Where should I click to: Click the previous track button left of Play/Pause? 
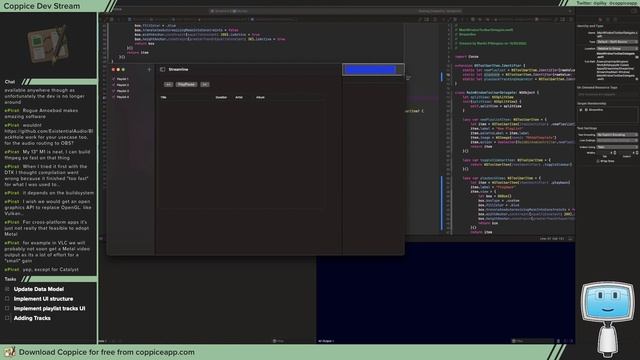(x=168, y=84)
